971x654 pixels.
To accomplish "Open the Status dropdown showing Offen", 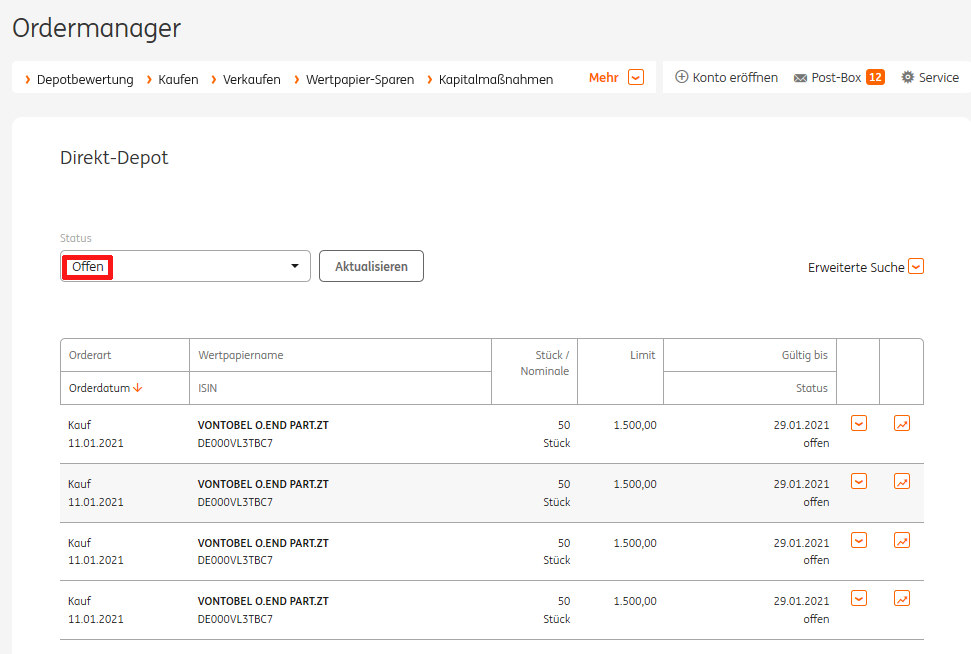I will coord(184,266).
